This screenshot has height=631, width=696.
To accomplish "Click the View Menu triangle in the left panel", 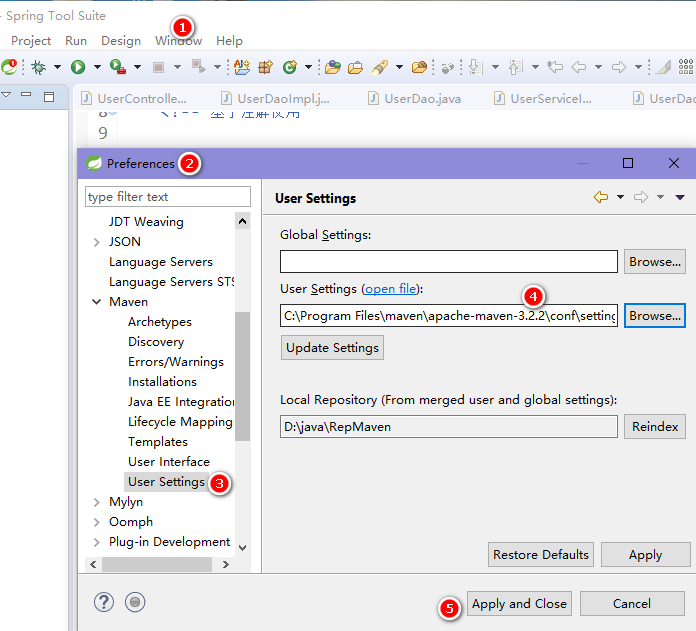I will pyautogui.click(x=6, y=95).
